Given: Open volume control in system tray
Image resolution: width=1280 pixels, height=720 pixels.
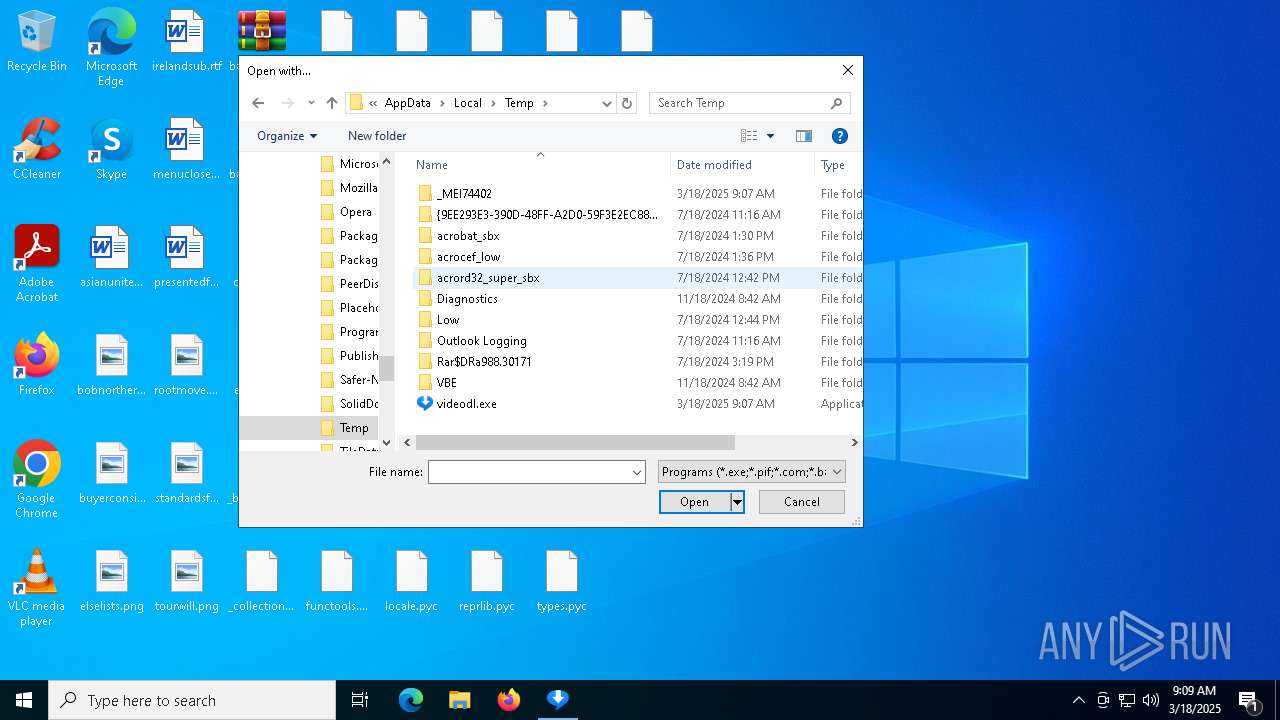Looking at the screenshot, I should pos(1151,700).
